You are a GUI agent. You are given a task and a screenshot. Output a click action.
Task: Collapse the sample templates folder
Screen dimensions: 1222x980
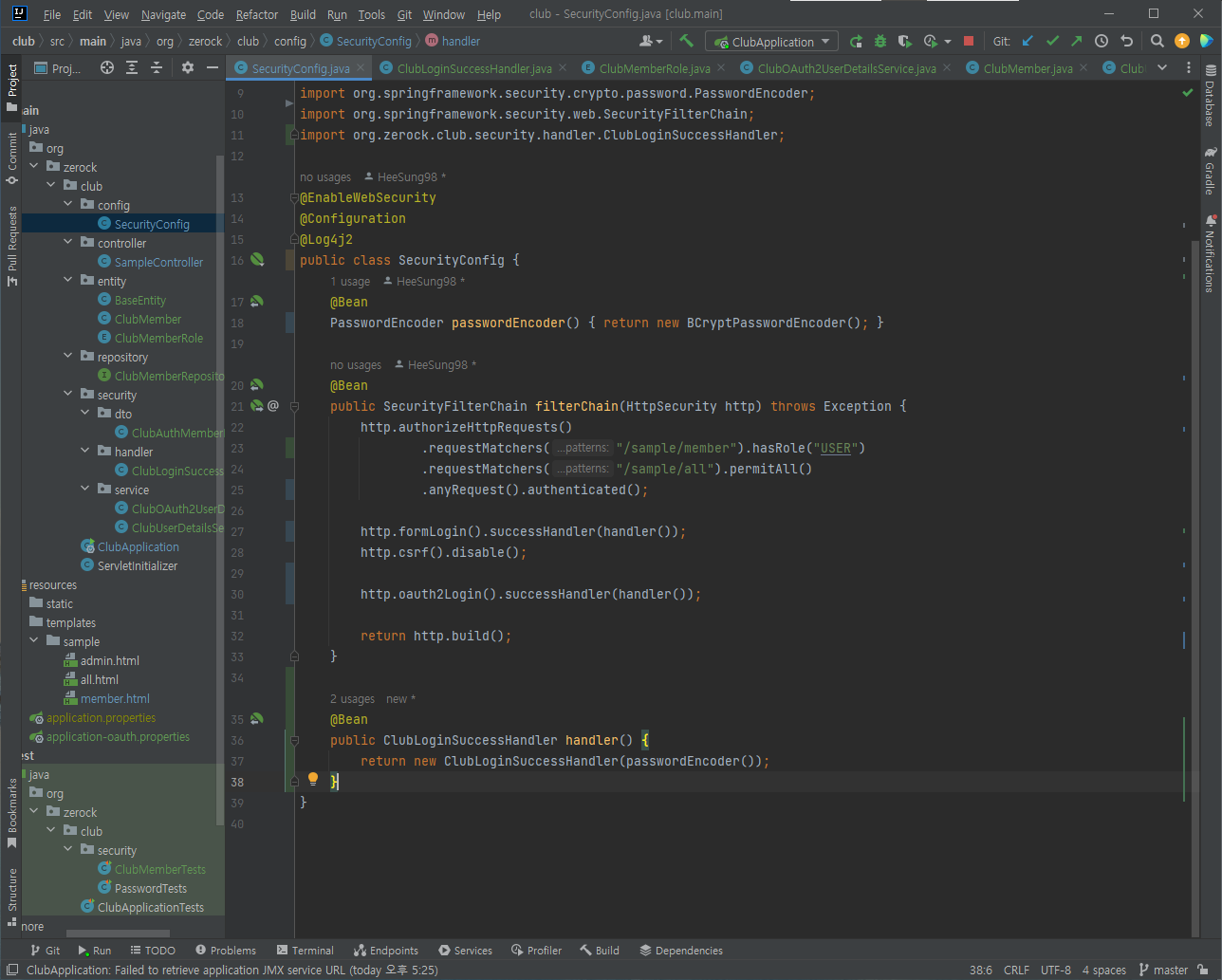tap(34, 640)
